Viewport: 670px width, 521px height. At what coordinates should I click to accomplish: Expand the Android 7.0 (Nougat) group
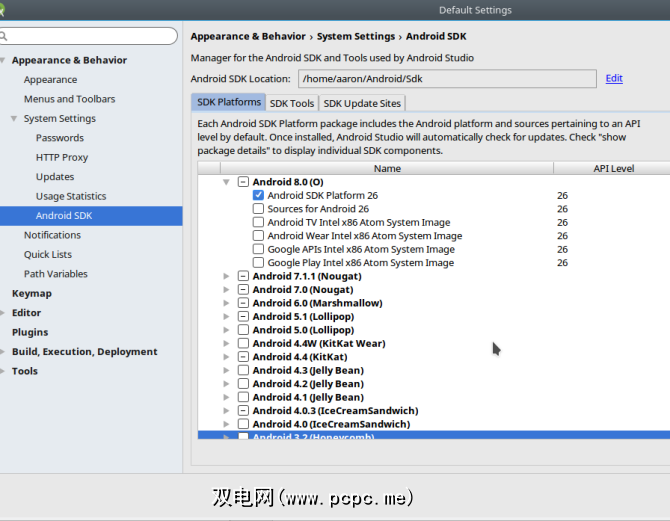tap(226, 289)
